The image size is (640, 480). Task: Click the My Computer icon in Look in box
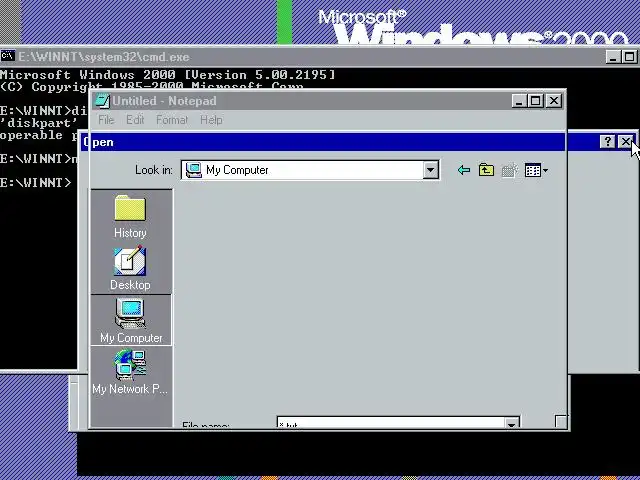coord(193,170)
